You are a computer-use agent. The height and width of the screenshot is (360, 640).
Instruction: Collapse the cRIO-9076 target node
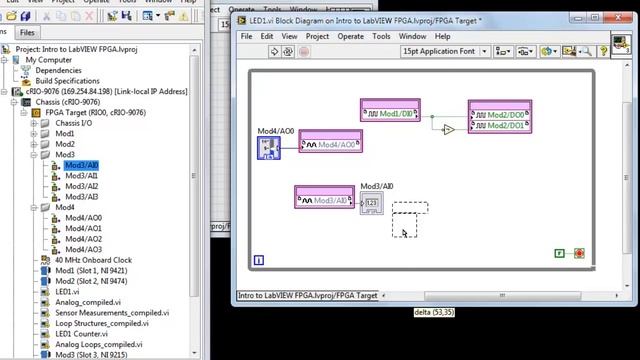[4, 91]
